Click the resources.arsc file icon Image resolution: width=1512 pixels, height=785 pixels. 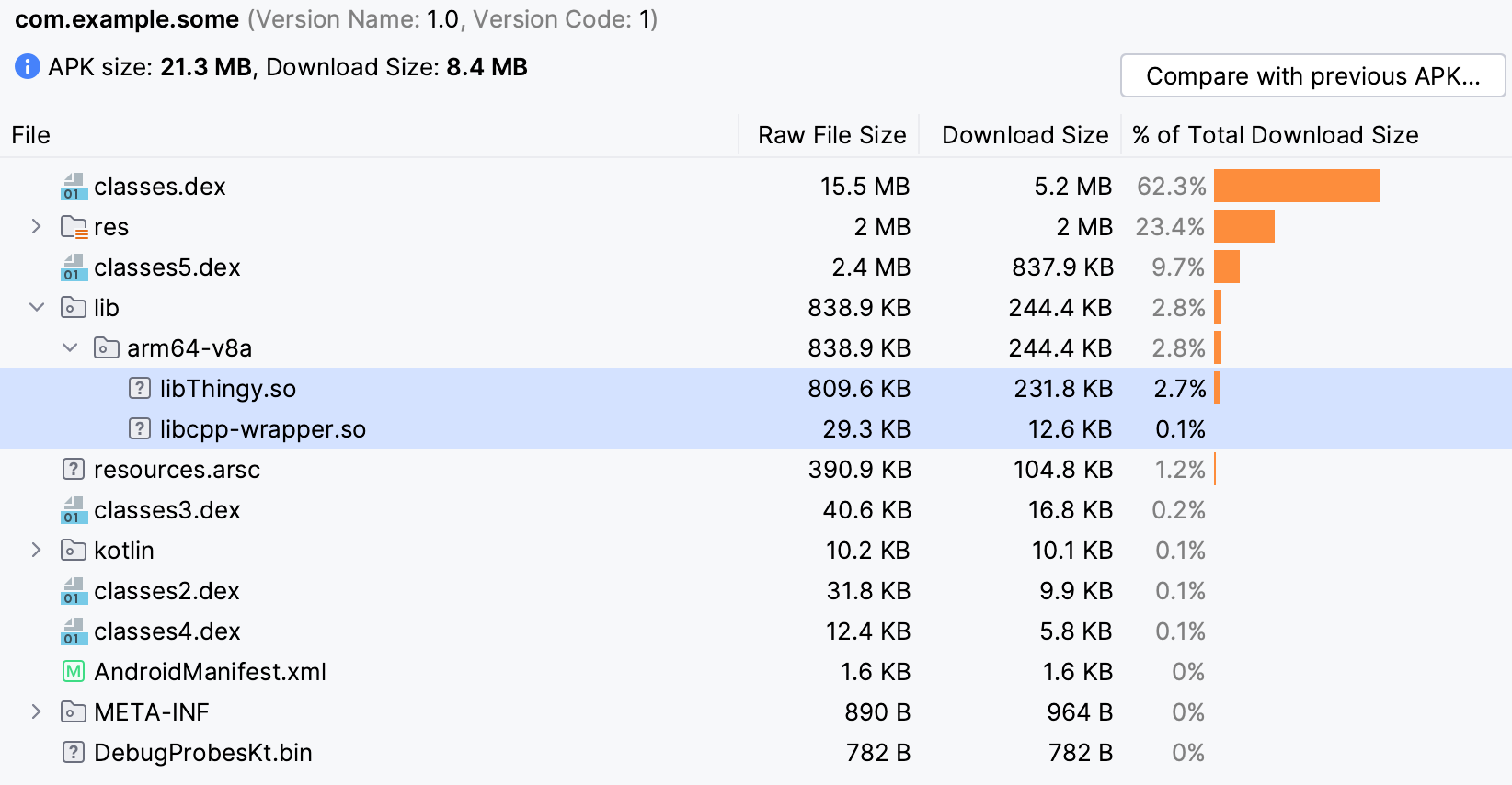click(x=74, y=470)
